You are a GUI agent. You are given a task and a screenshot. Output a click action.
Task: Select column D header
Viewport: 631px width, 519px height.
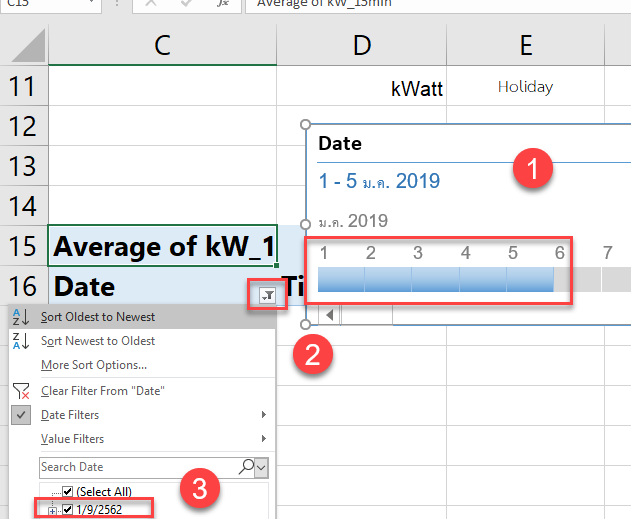click(361, 44)
